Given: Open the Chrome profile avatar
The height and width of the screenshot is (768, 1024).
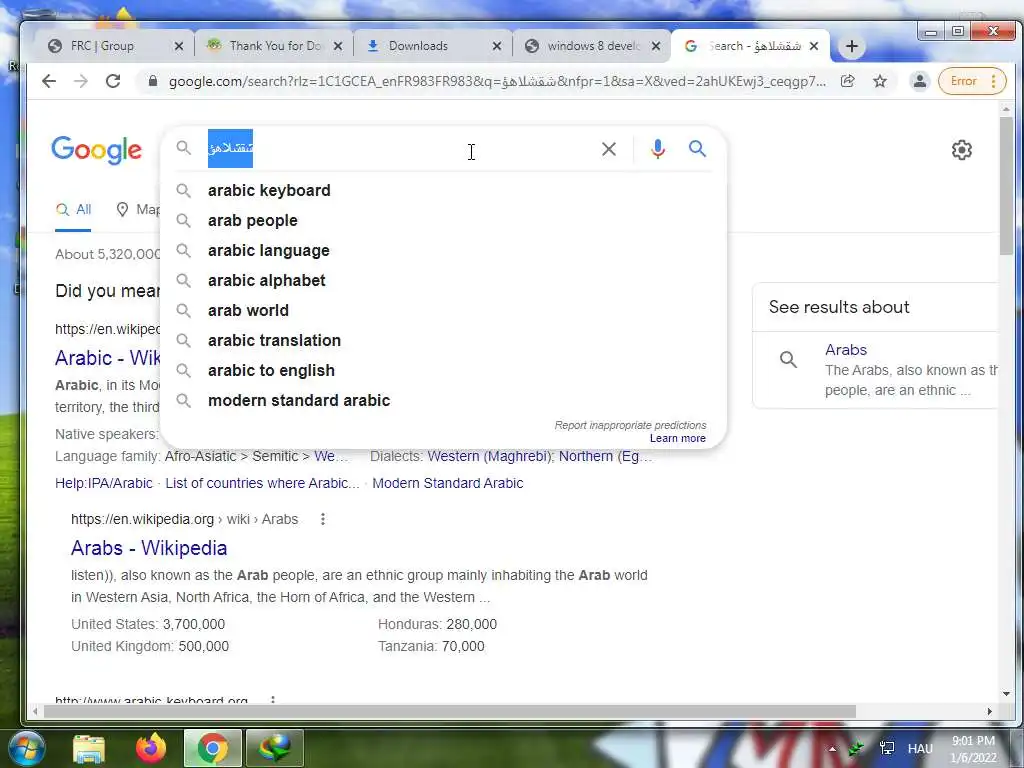Looking at the screenshot, I should [920, 81].
